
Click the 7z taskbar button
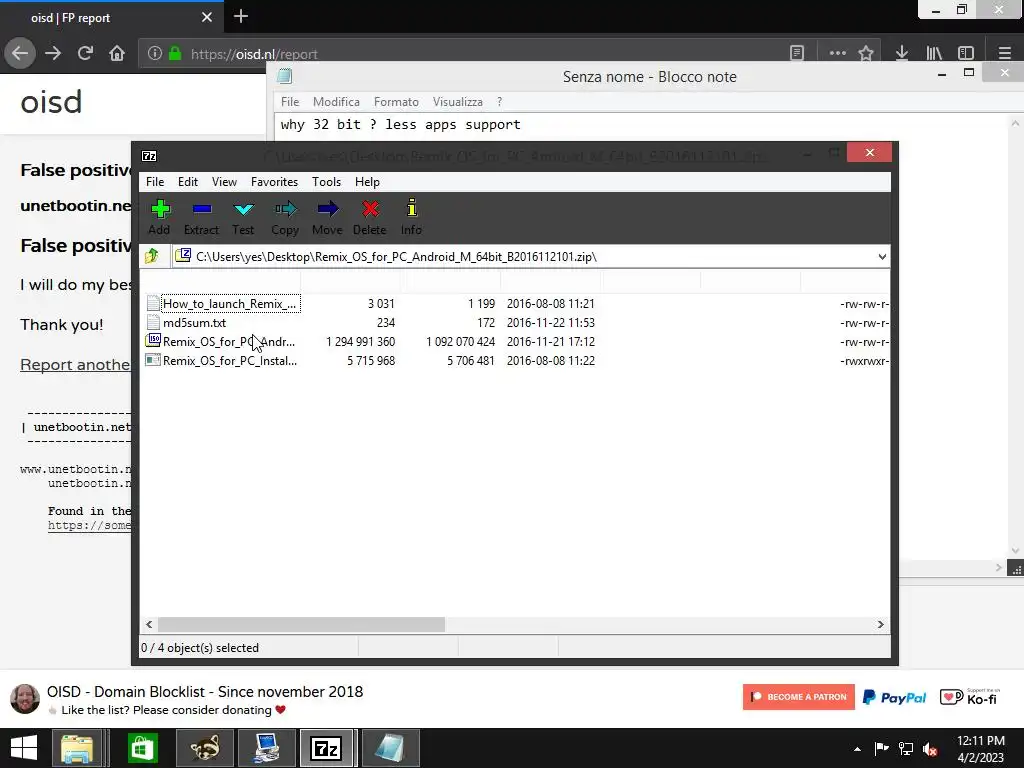click(x=326, y=748)
